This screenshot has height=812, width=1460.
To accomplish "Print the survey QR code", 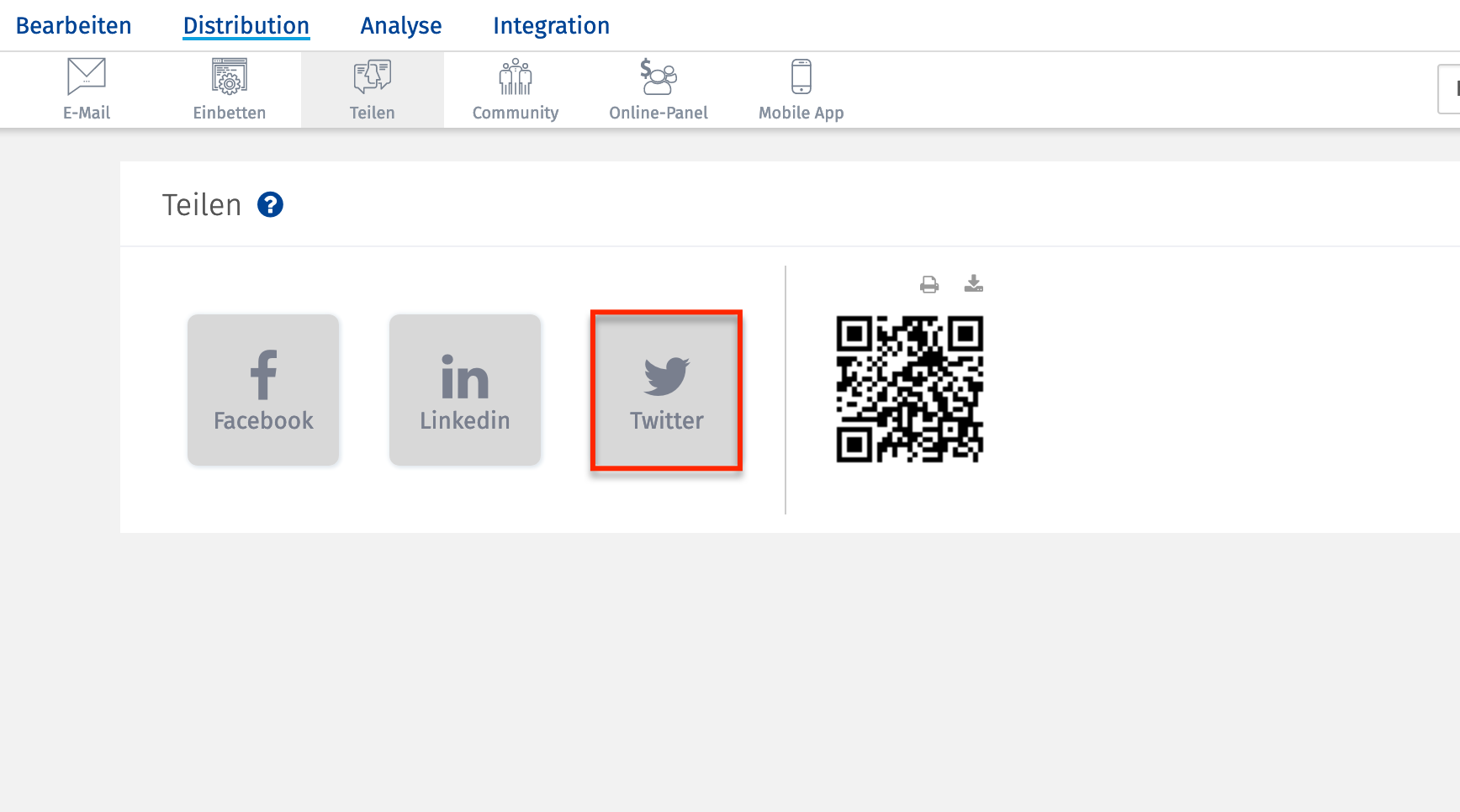I will coord(928,284).
